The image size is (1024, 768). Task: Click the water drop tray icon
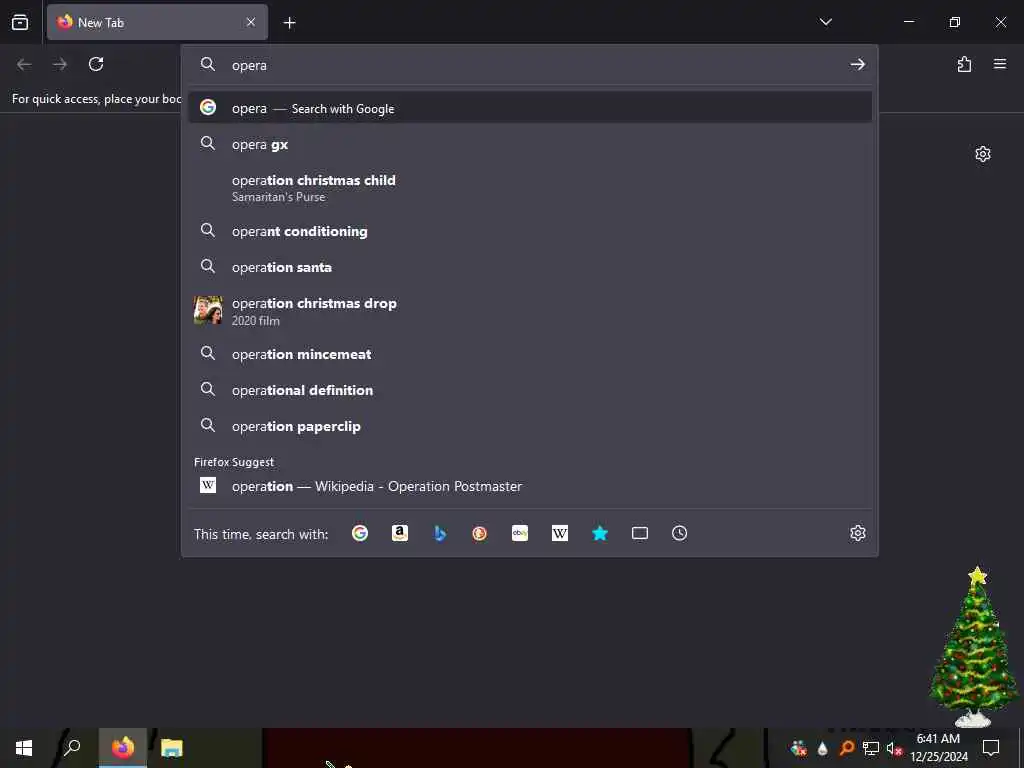823,748
